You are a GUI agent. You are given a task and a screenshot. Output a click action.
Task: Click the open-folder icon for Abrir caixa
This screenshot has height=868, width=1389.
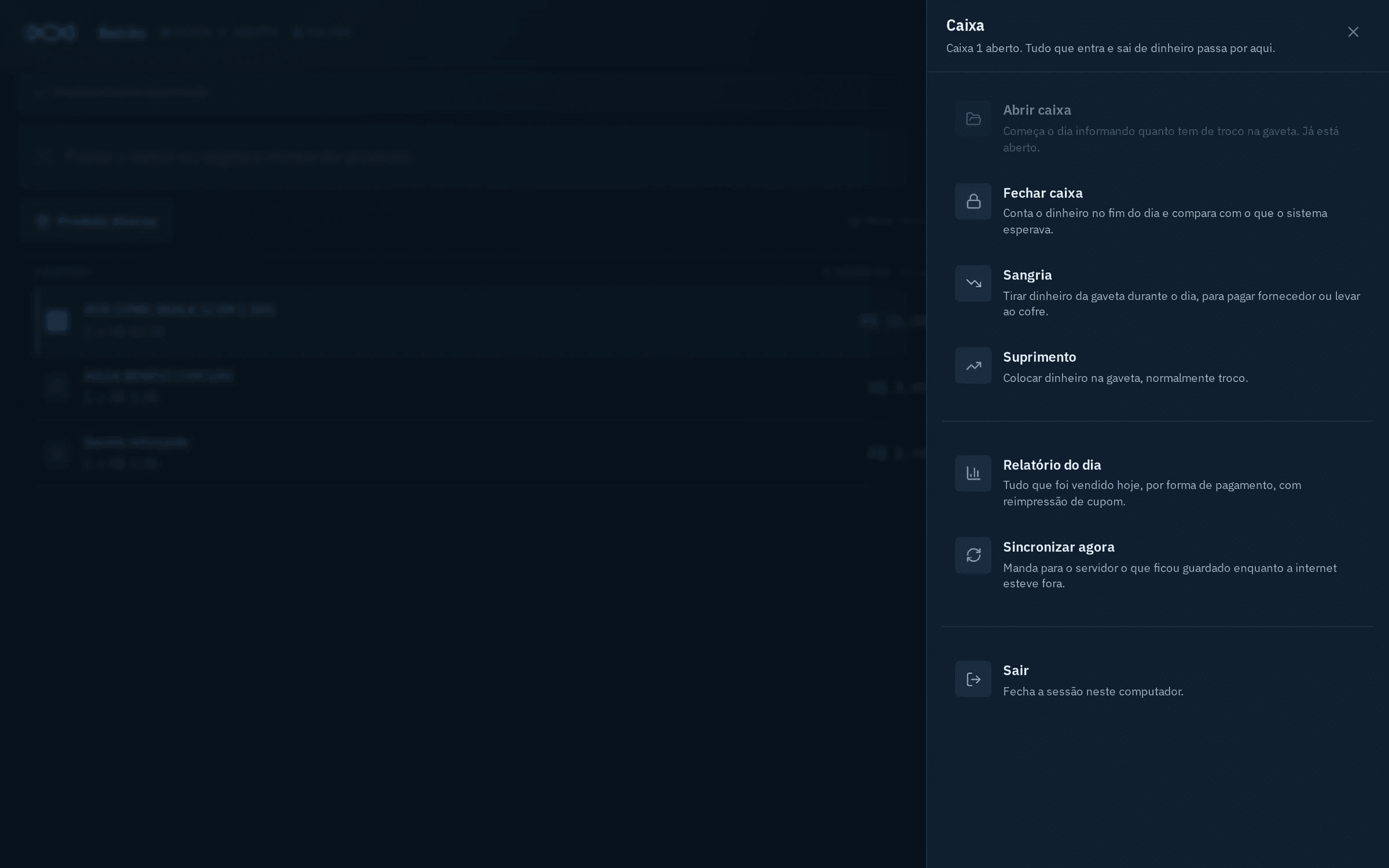973,119
